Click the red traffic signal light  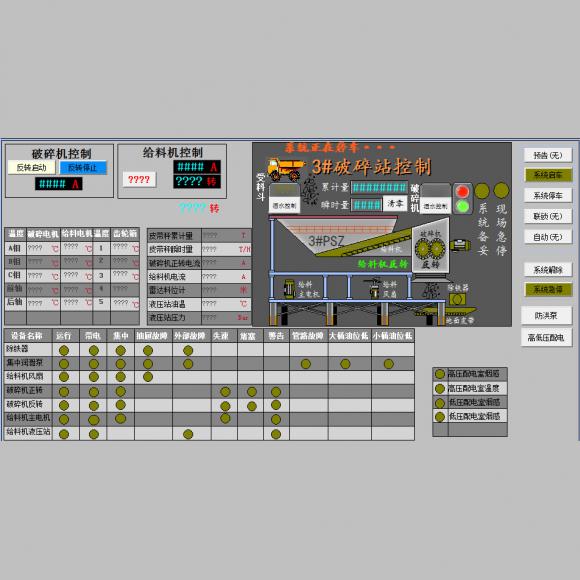click(462, 192)
